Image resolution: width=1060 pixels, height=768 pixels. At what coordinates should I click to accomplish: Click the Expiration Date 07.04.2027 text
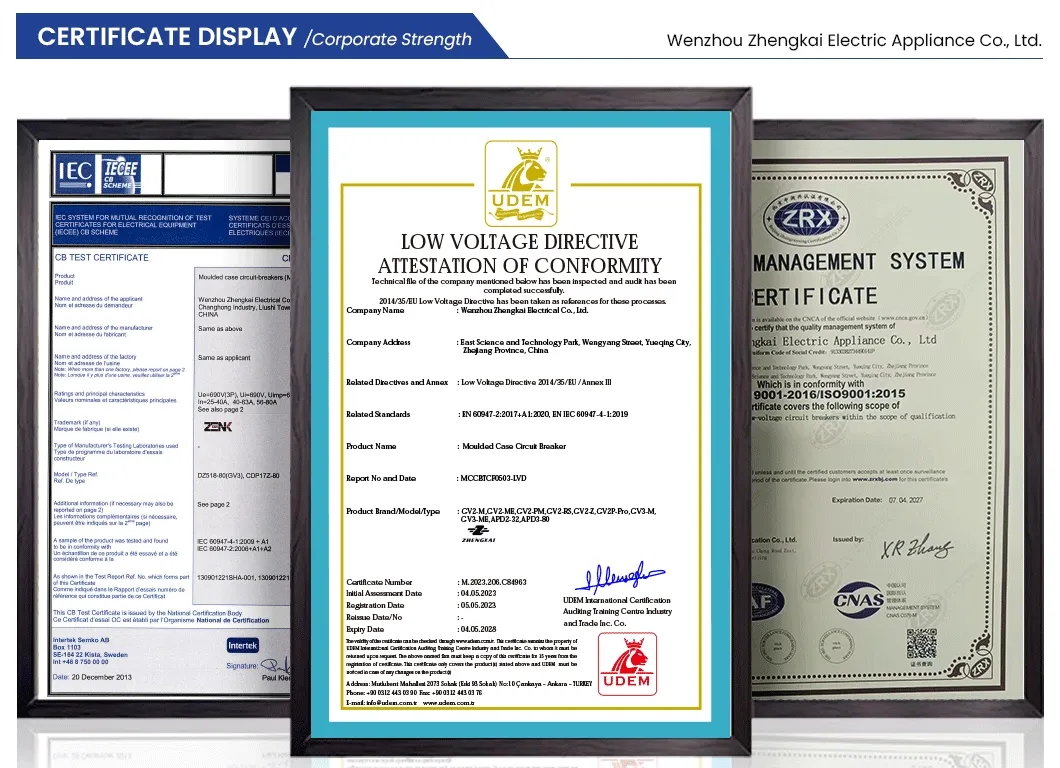[x=877, y=500]
